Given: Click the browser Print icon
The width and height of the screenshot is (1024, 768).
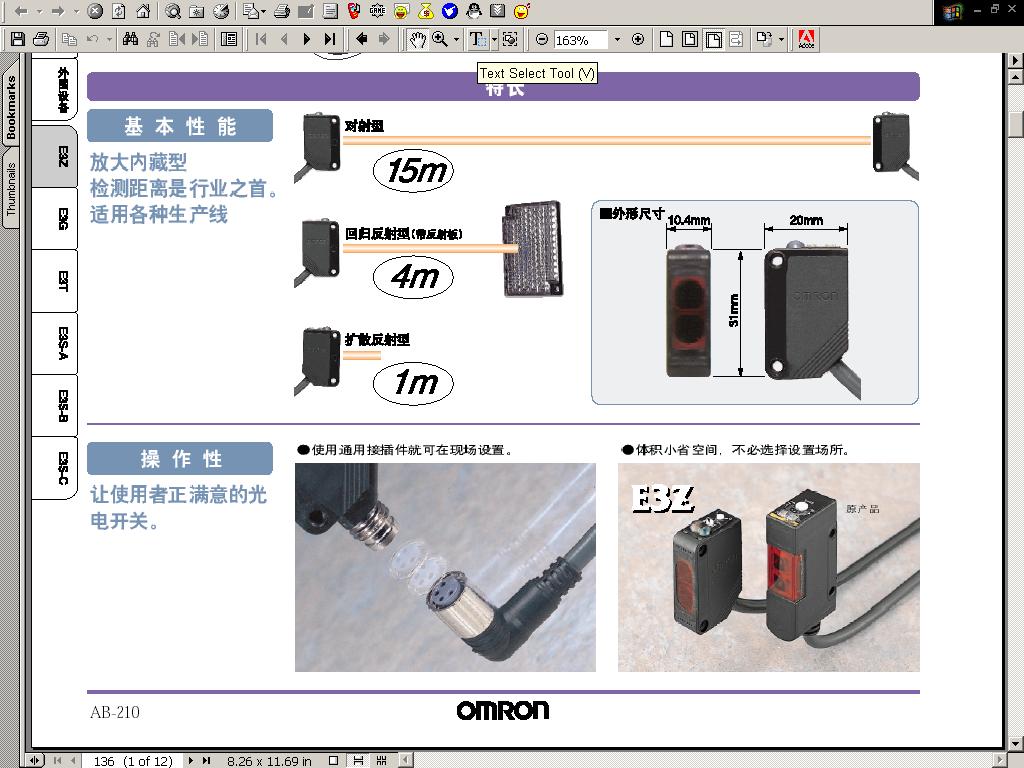Looking at the screenshot, I should [x=281, y=11].
